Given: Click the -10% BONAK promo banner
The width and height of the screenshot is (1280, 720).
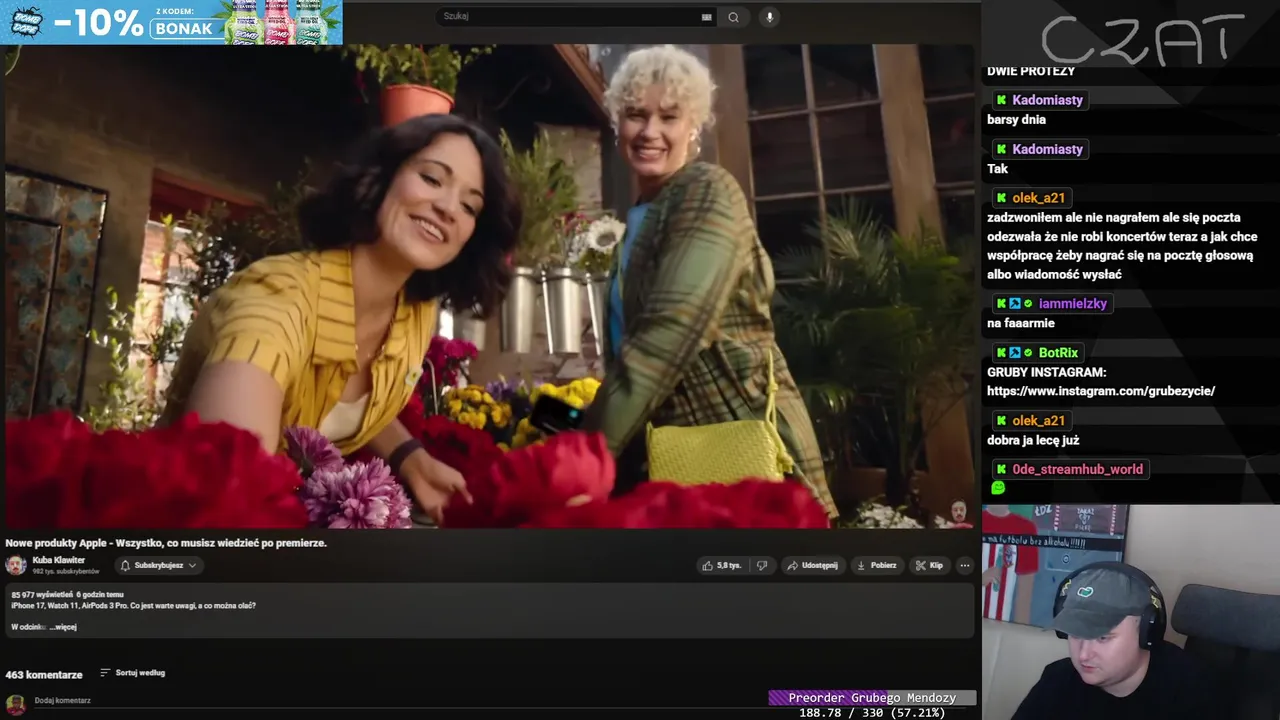Looking at the screenshot, I should pyautogui.click(x=171, y=22).
